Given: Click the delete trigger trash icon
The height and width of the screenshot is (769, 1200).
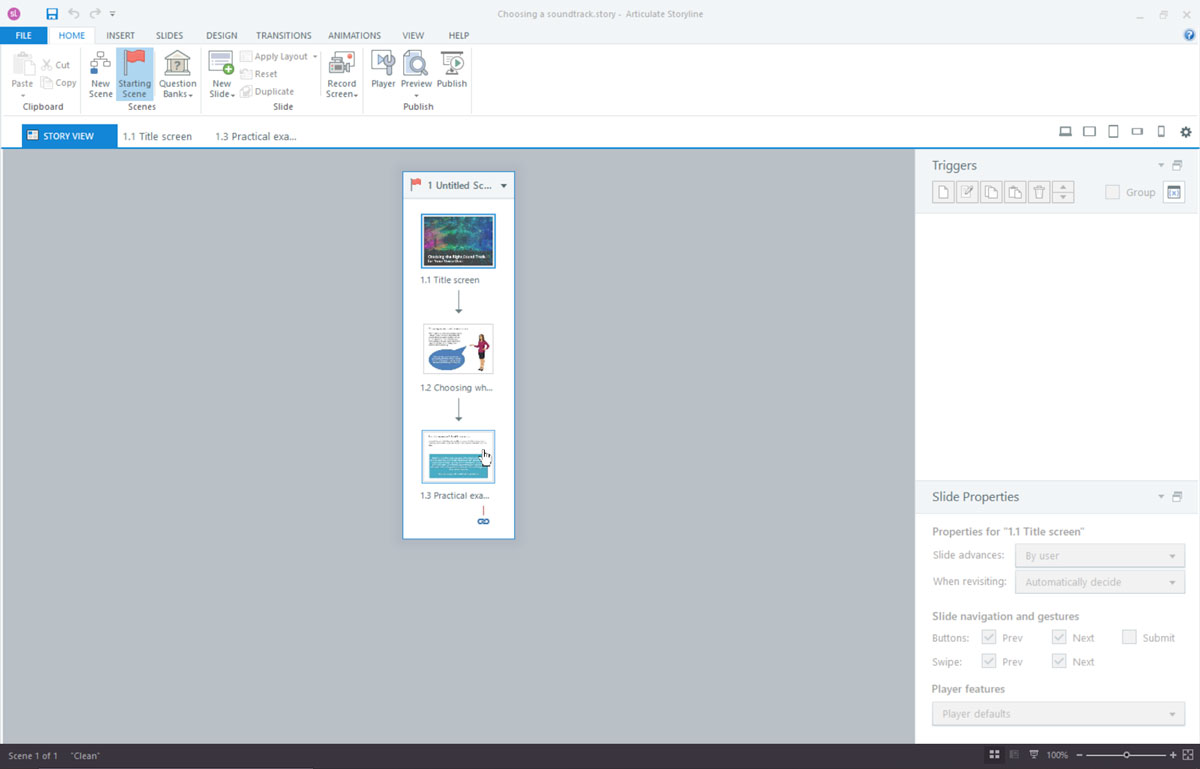Looking at the screenshot, I should (x=1039, y=193).
